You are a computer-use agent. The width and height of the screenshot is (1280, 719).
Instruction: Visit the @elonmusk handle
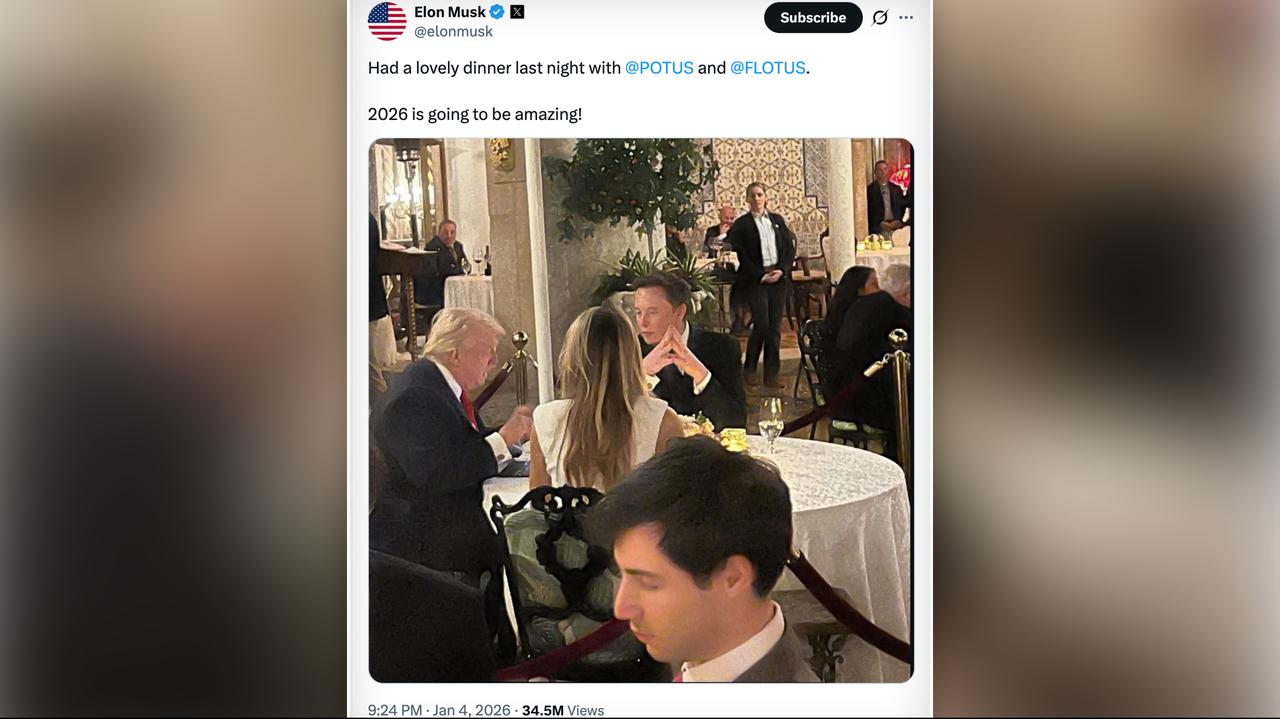[453, 31]
